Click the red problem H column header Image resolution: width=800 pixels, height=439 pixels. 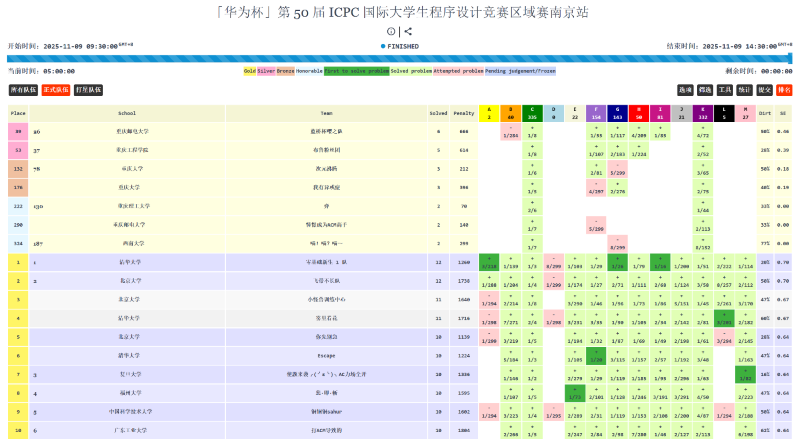(639, 113)
